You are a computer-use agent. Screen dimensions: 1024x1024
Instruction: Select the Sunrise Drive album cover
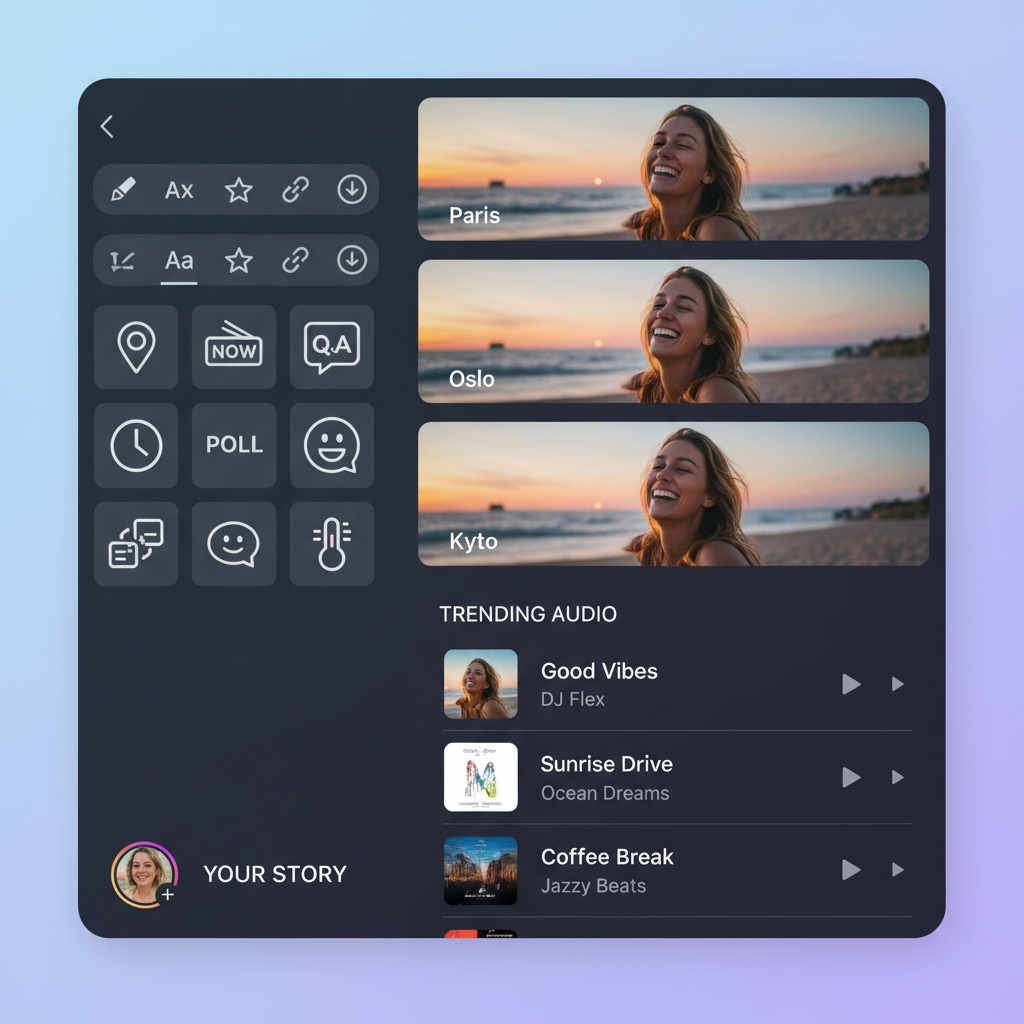click(481, 777)
